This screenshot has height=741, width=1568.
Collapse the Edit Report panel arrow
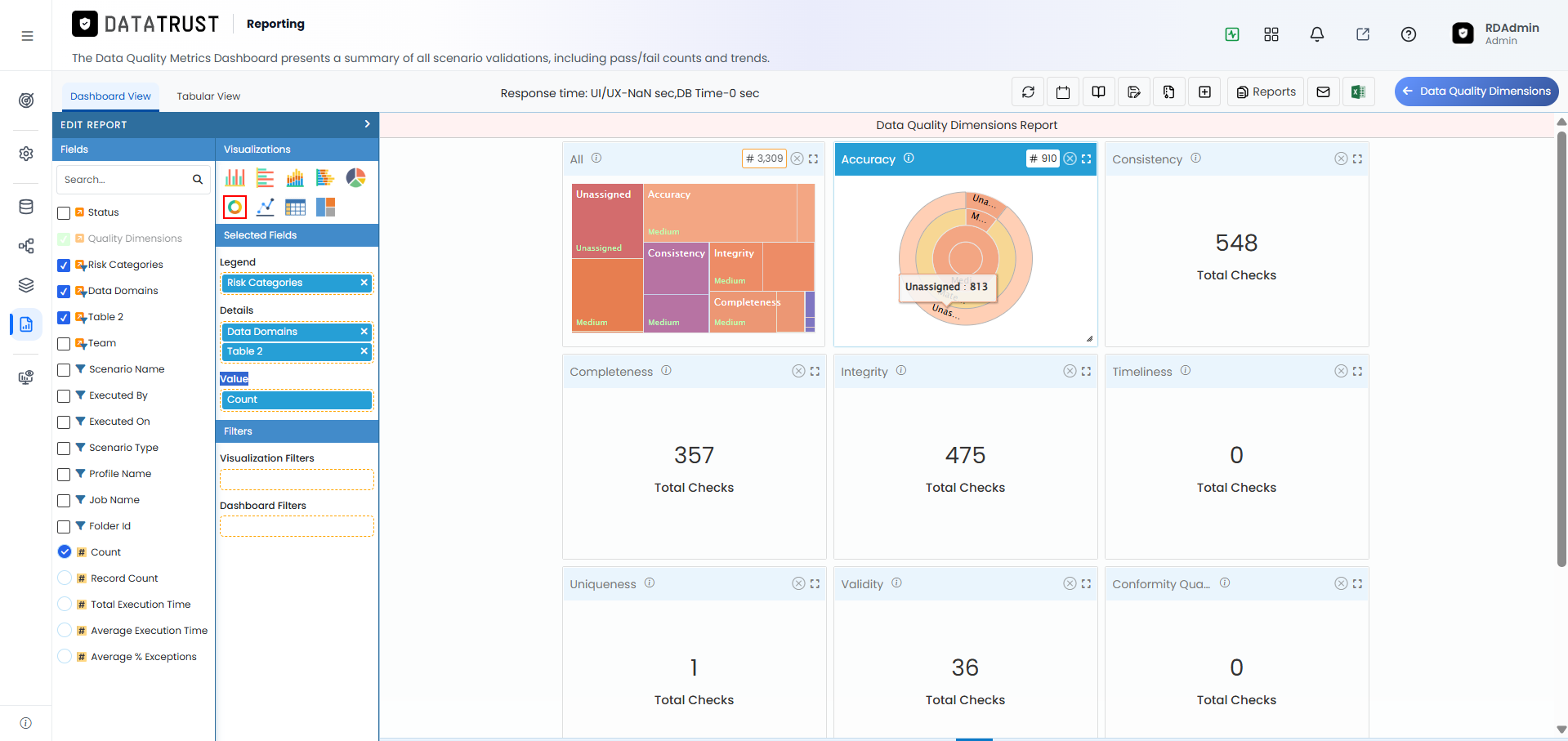point(367,124)
